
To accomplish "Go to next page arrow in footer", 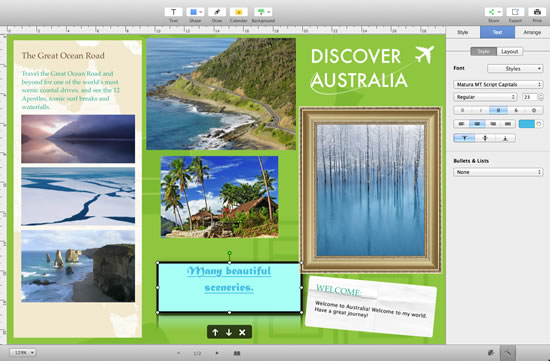I will tap(217, 353).
